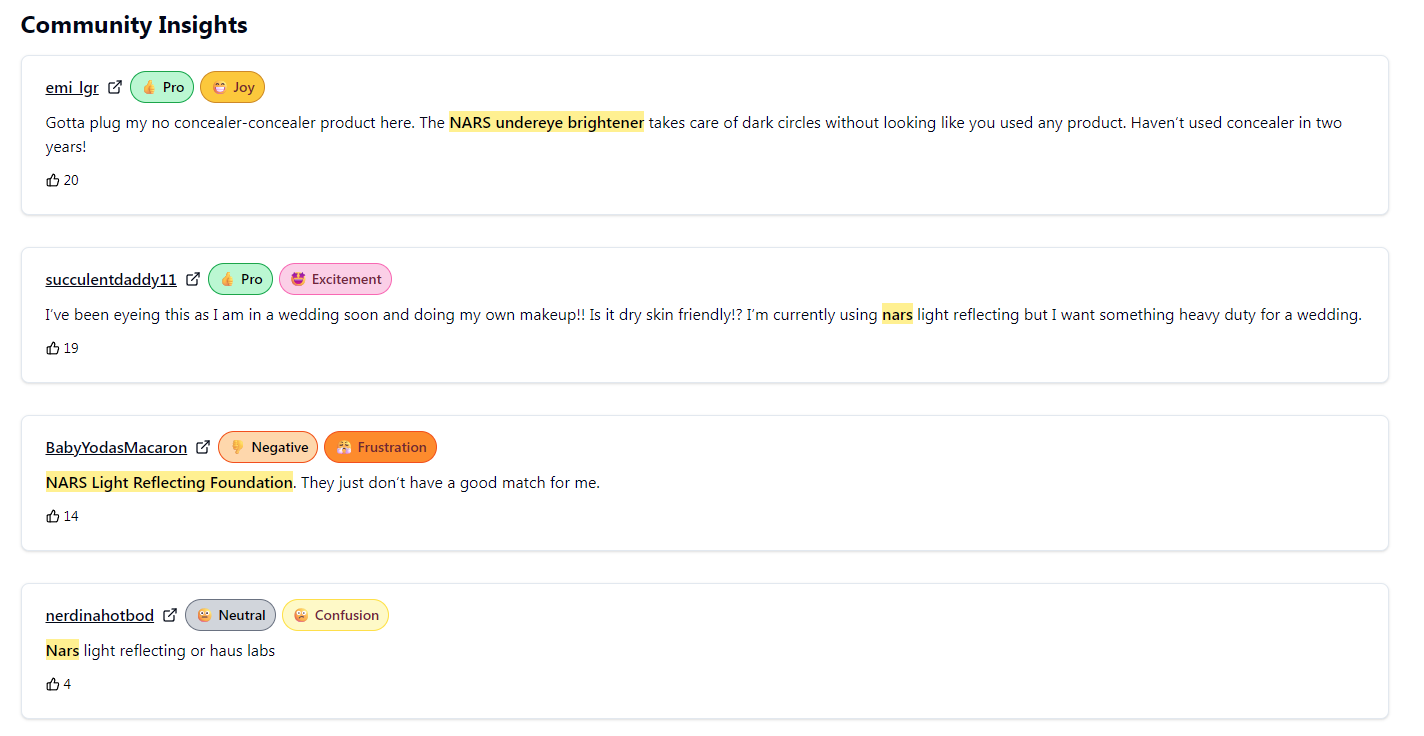The height and width of the screenshot is (736, 1424).
Task: Open BabyYodasMacaron's external link icon
Action: coord(203,447)
